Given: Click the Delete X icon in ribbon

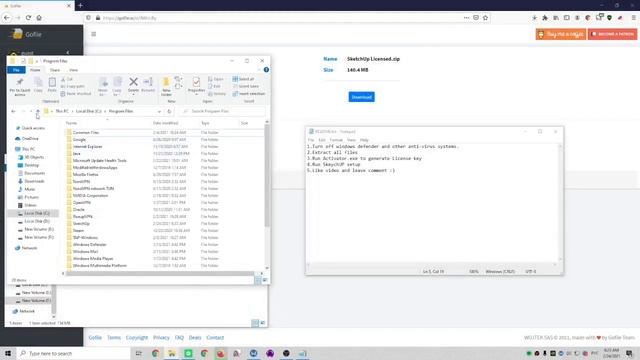Looking at the screenshot, I should (x=133, y=82).
